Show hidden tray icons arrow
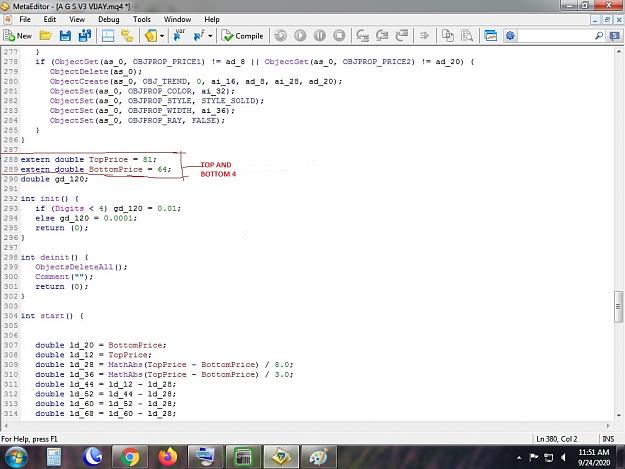625x469 pixels. click(519, 457)
